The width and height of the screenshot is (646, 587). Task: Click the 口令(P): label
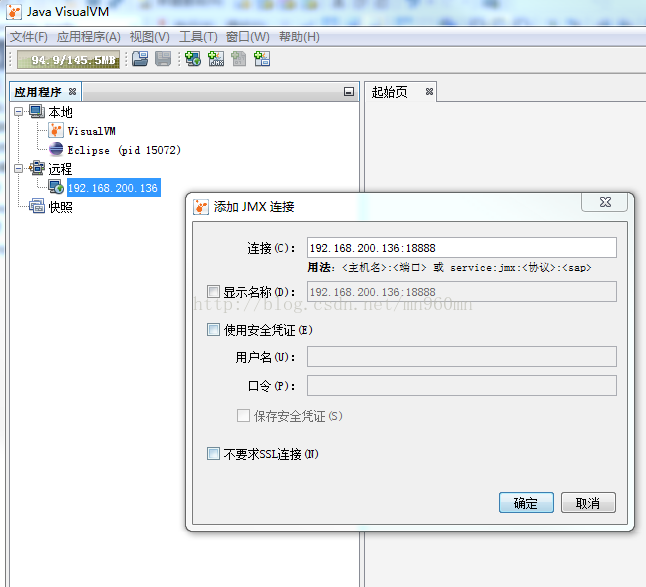(272, 386)
